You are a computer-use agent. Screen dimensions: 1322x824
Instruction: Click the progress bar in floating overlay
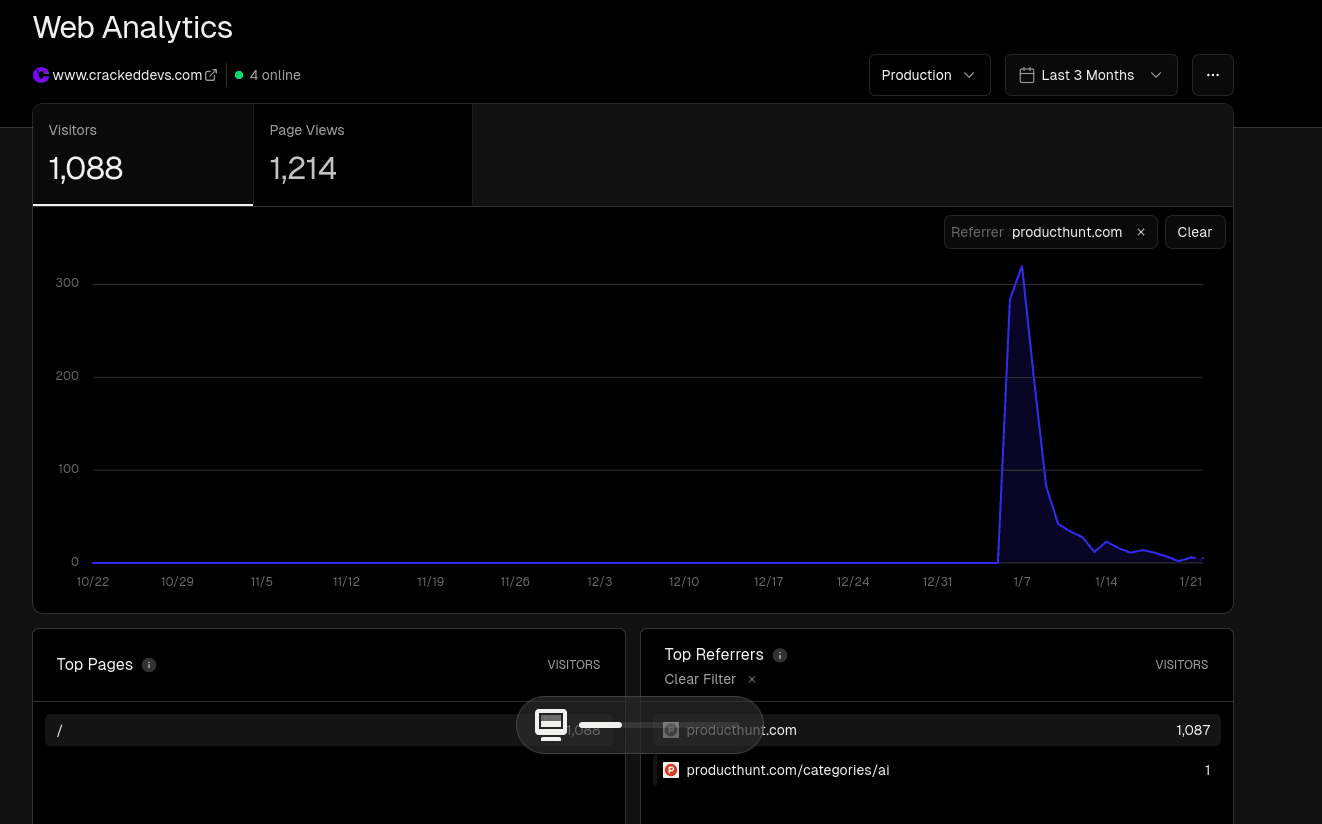pyautogui.click(x=659, y=725)
